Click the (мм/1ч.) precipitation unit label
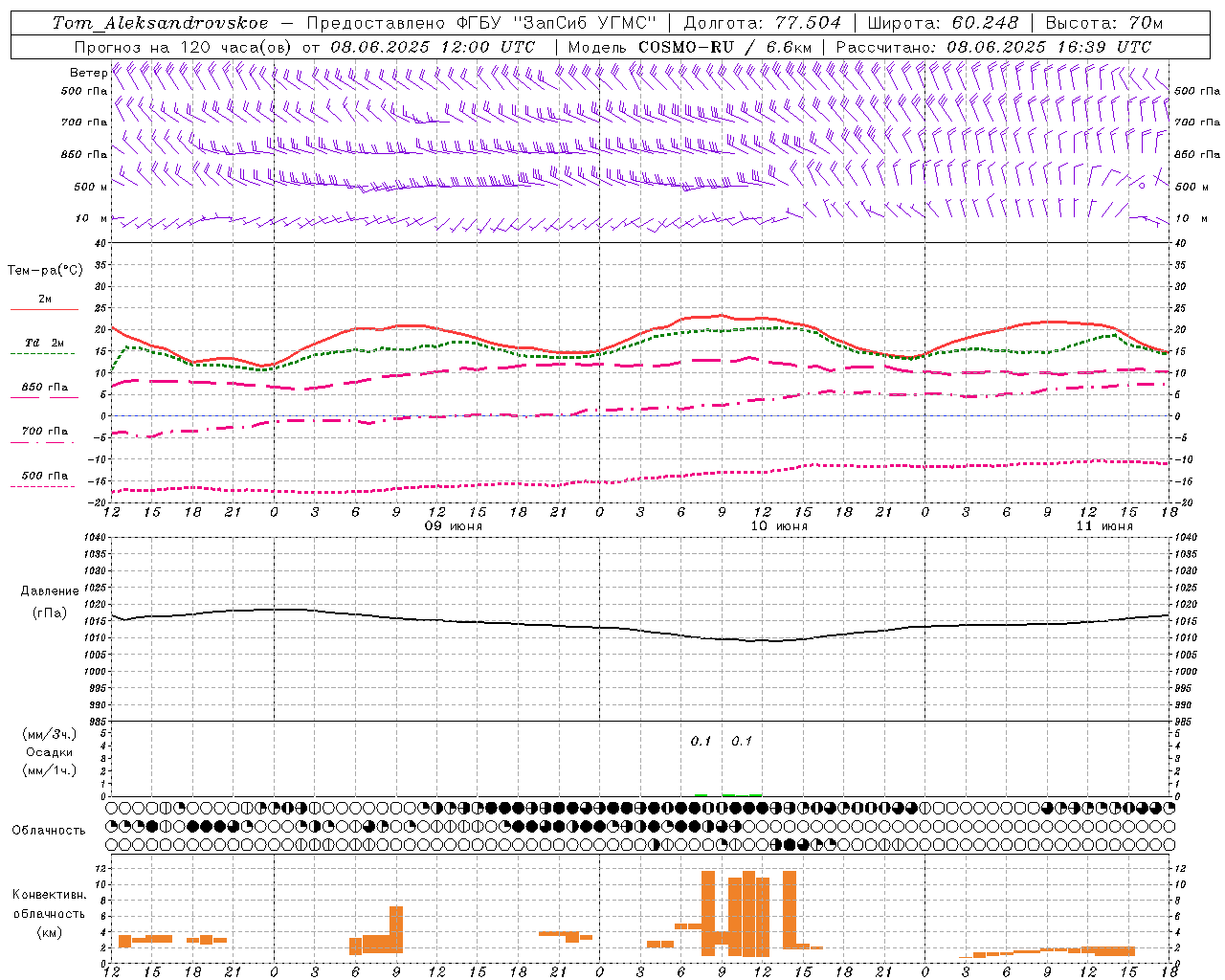Image resolution: width=1225 pixels, height=980 pixels. tap(49, 770)
